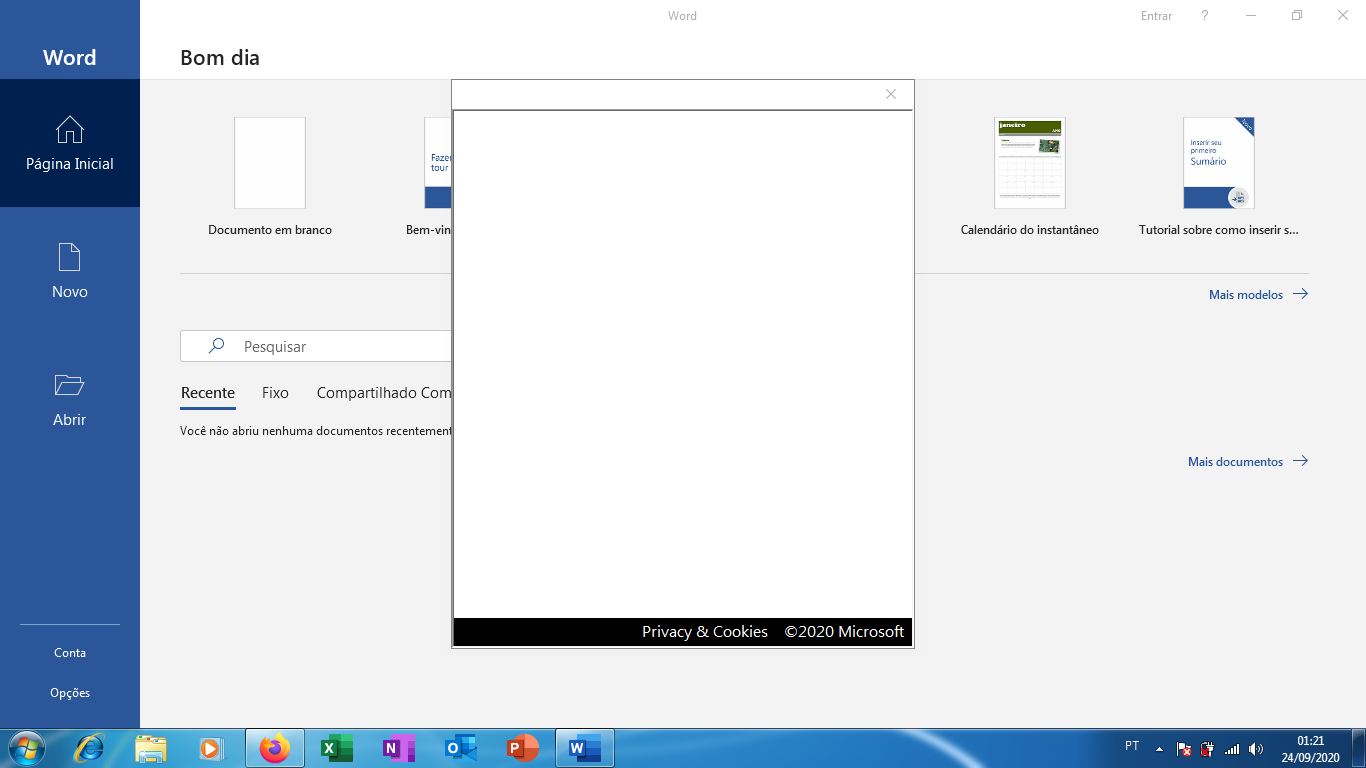Click the Pesquisar search field
The image size is (1366, 768).
[316, 346]
